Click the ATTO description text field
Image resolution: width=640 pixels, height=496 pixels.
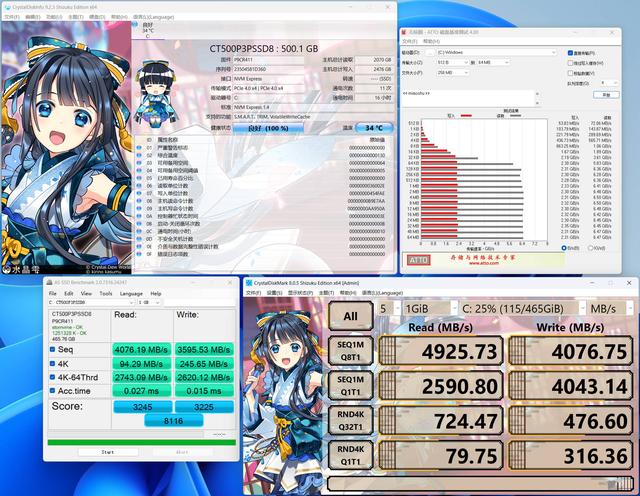469,98
